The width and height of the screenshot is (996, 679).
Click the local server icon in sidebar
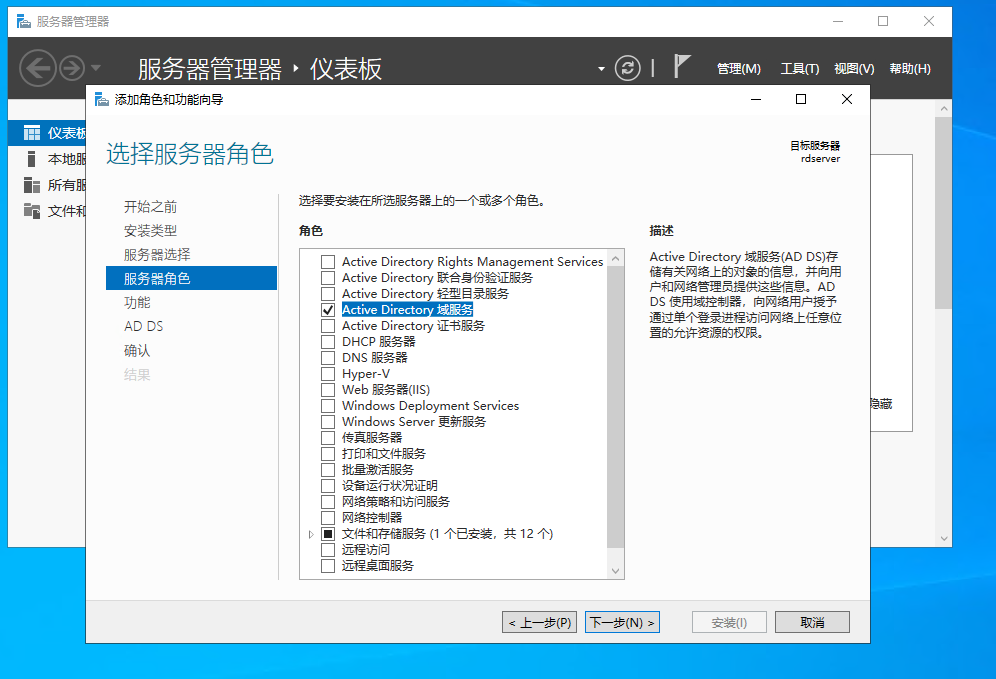(x=32, y=159)
